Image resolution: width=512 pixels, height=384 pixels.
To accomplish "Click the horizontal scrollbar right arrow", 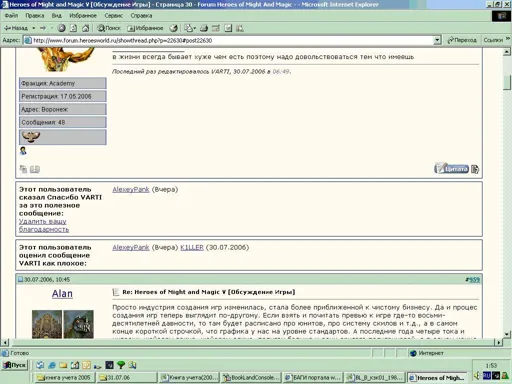I will pos(498,342).
